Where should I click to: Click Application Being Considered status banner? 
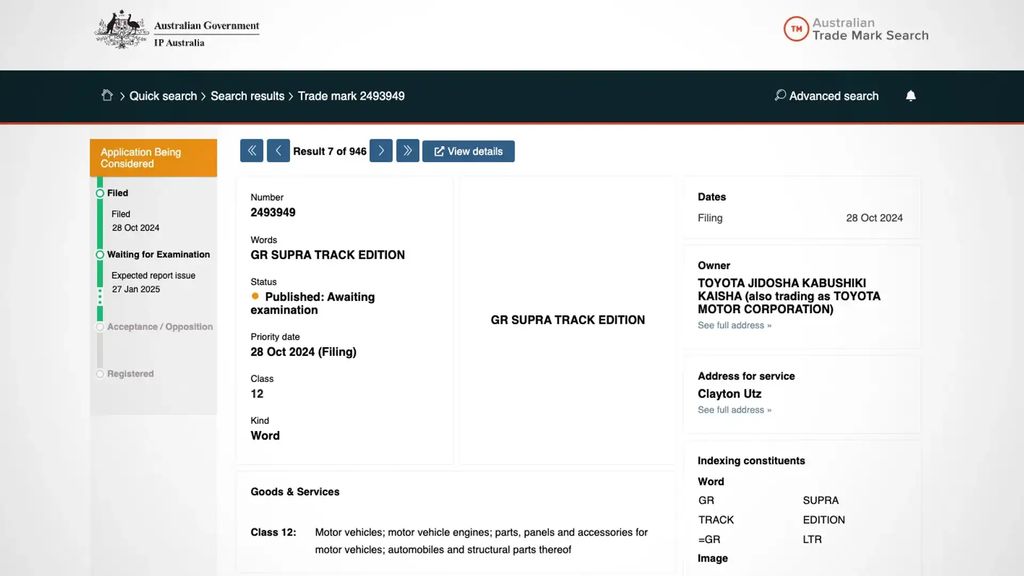click(153, 158)
